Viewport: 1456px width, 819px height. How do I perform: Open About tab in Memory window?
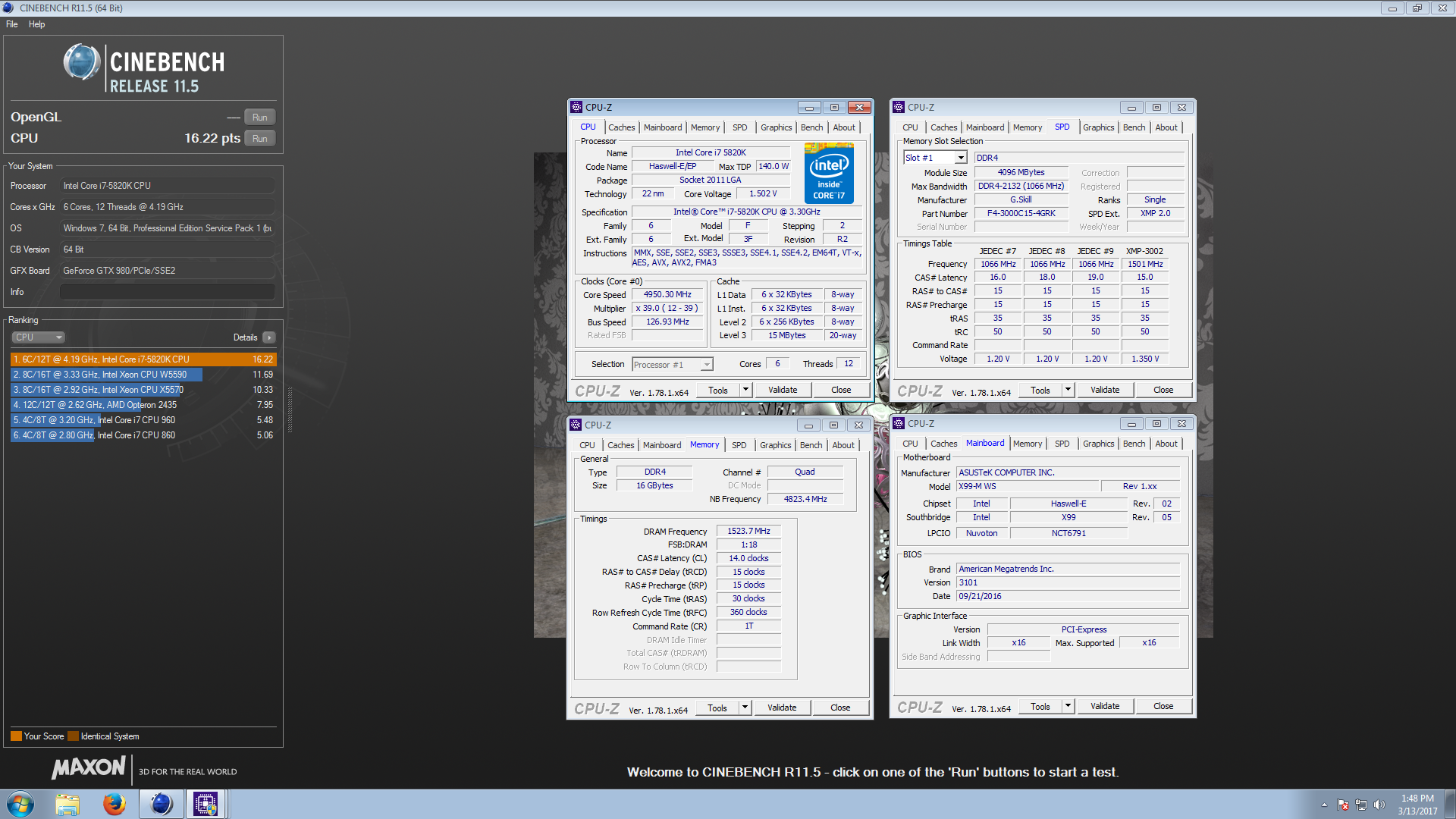click(843, 445)
